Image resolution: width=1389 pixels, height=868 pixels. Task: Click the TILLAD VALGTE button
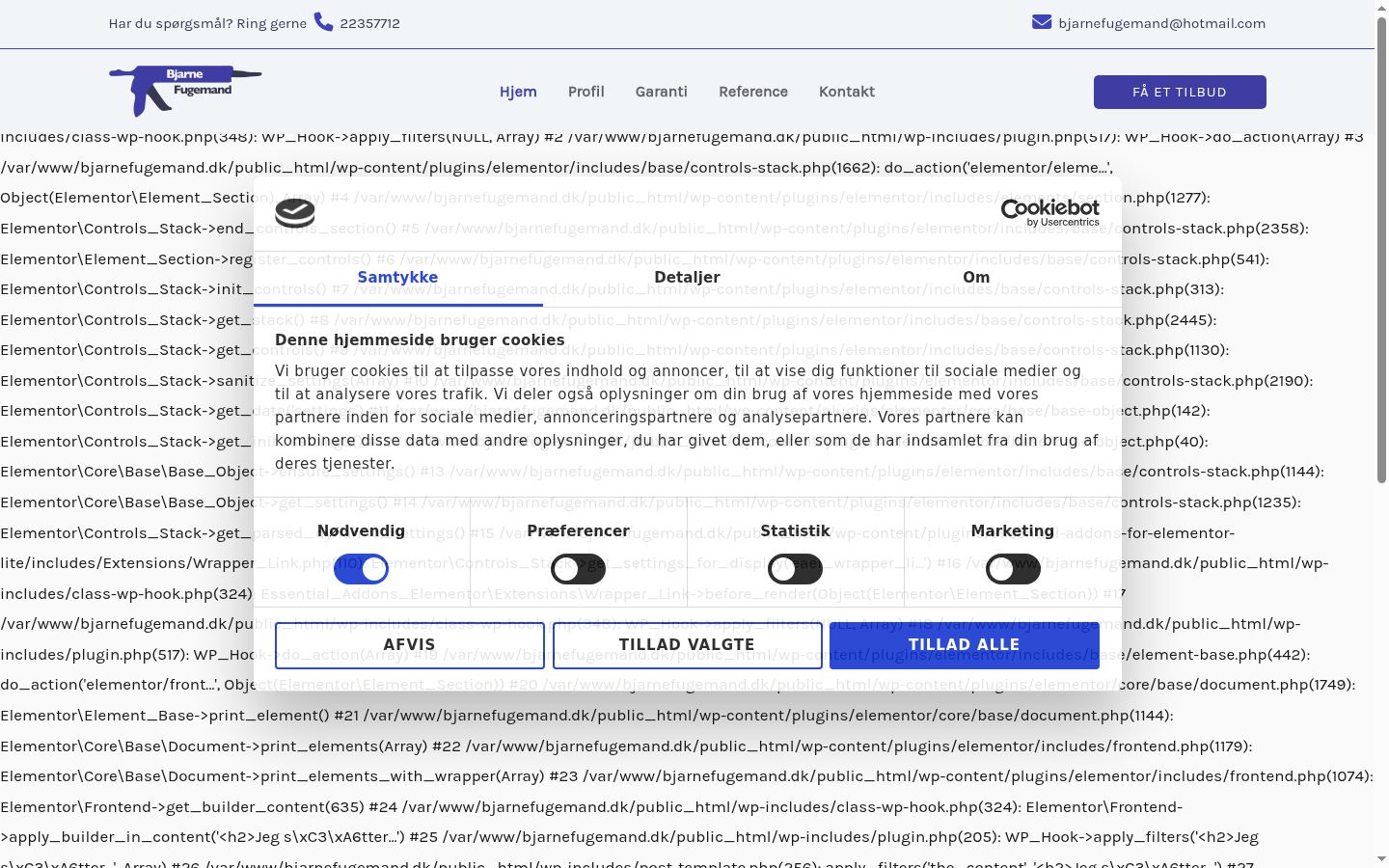pyautogui.click(x=687, y=645)
